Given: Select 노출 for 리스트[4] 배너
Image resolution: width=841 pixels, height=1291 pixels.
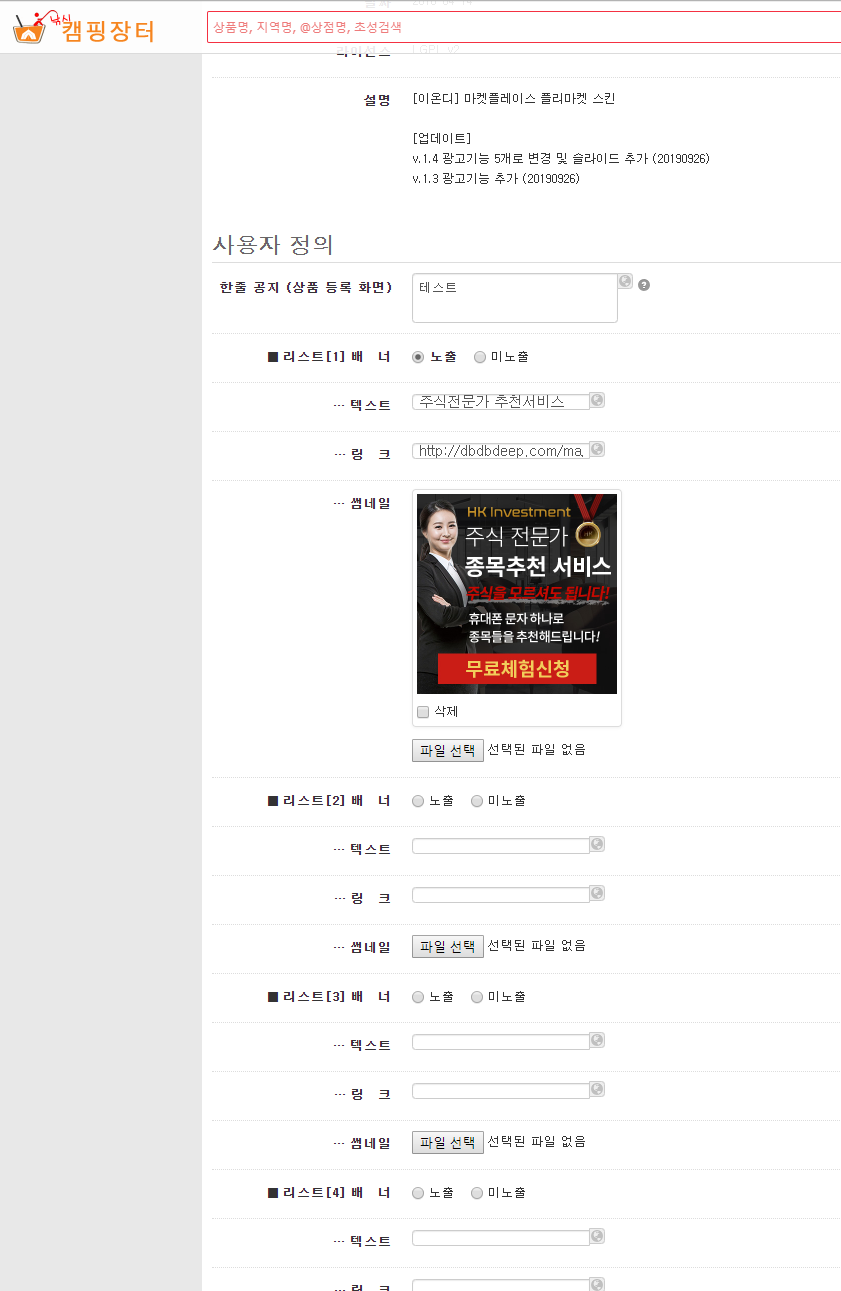Looking at the screenshot, I should [x=418, y=1193].
